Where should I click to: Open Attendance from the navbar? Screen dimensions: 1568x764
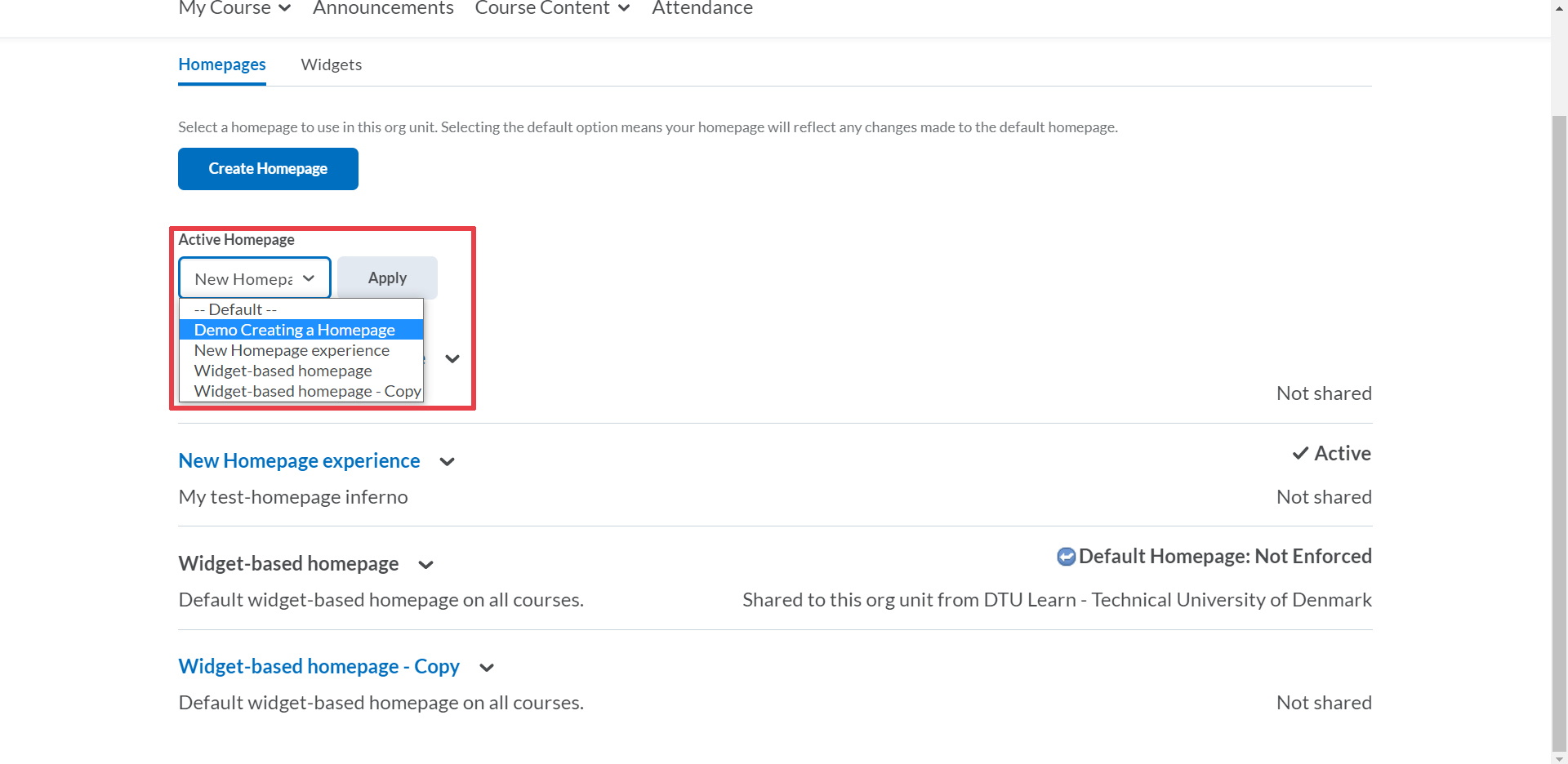point(702,8)
